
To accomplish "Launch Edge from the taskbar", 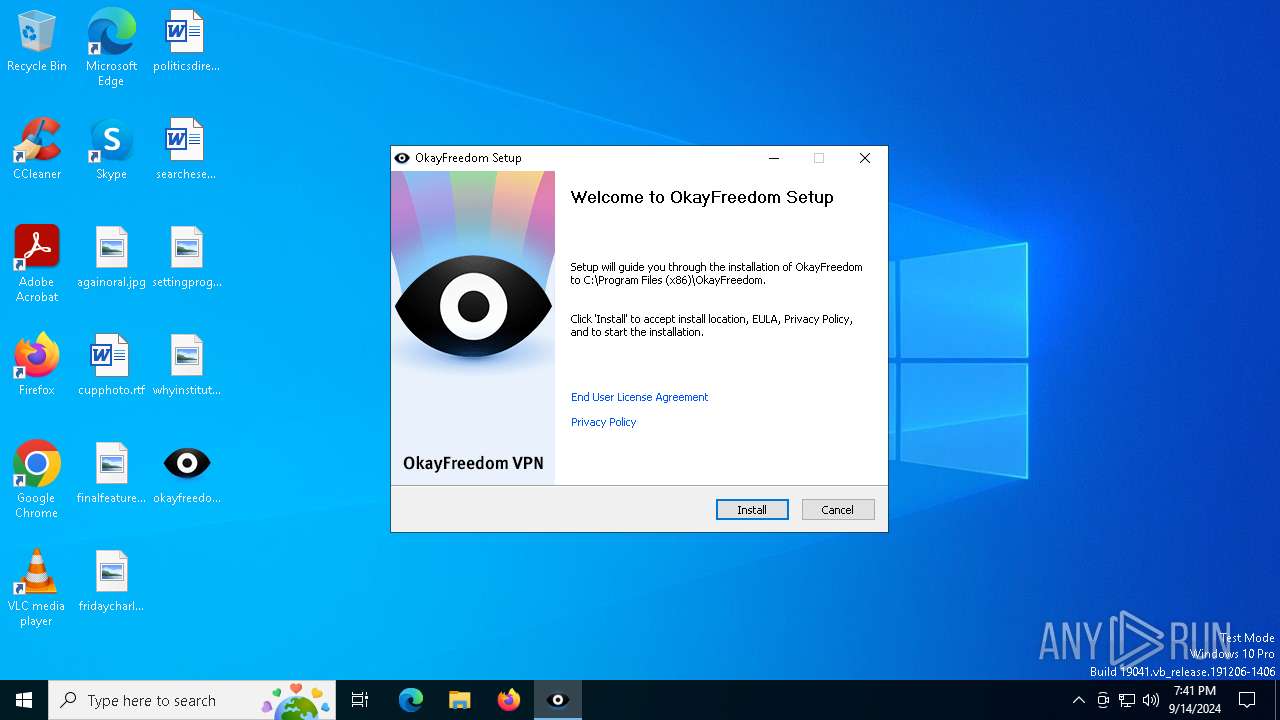I will click(411, 700).
